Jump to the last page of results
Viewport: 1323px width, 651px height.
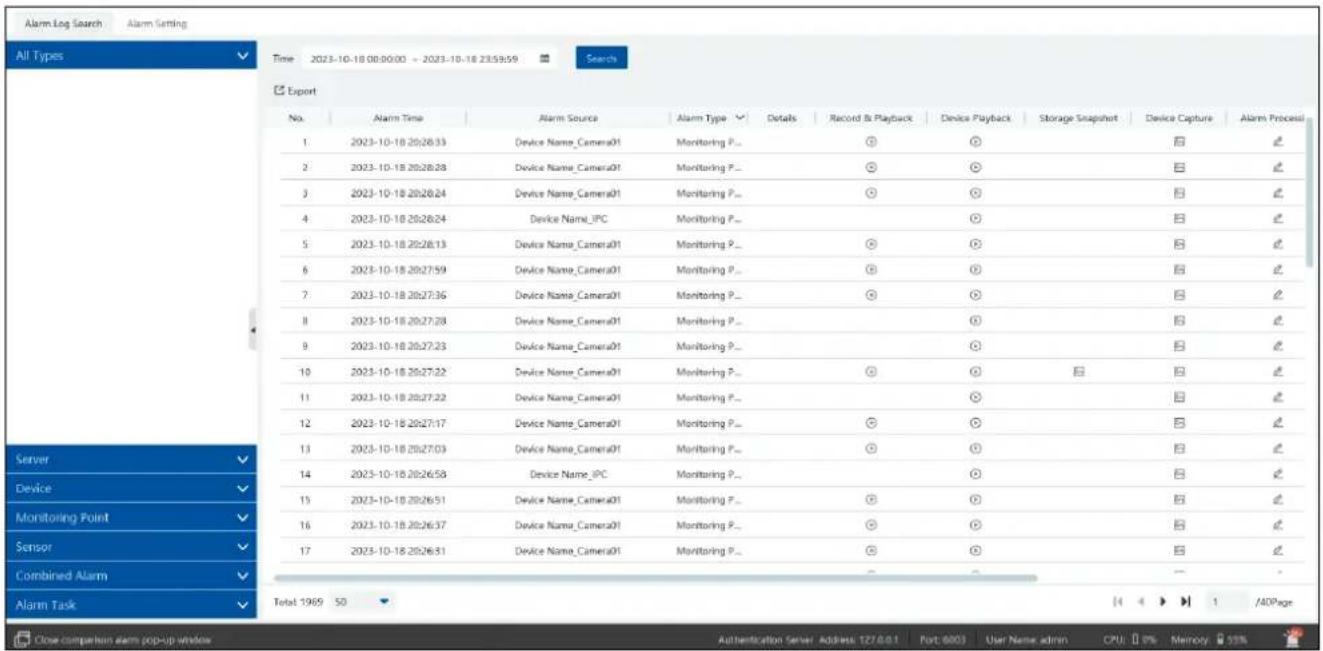point(1186,604)
